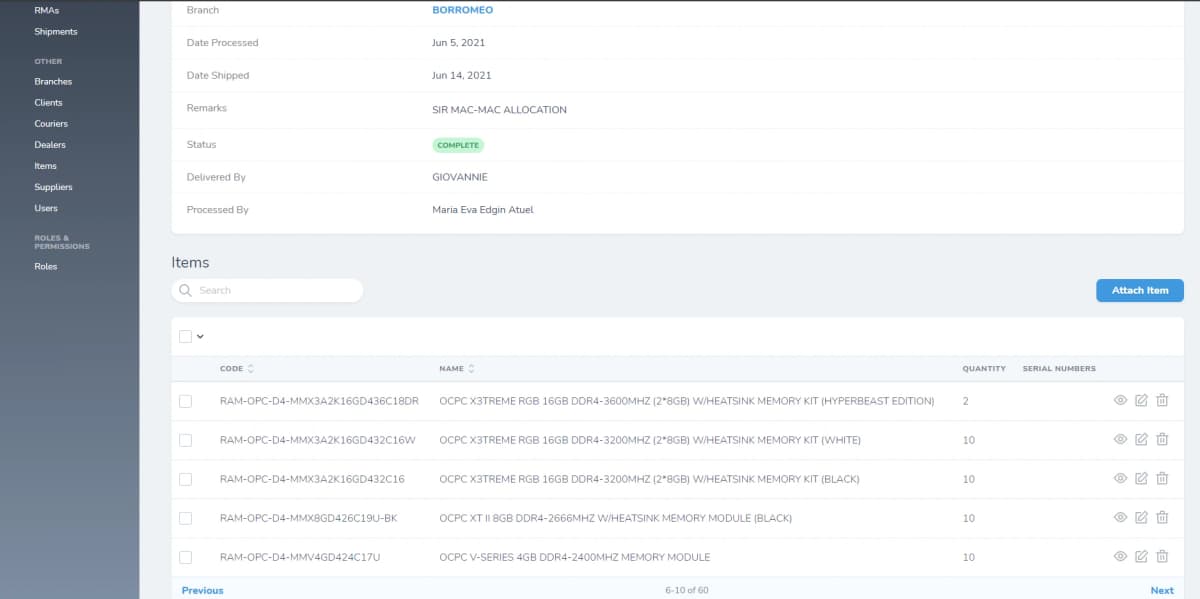Sort the table by NAME
The width and height of the screenshot is (1200, 599).
pyautogui.click(x=456, y=368)
